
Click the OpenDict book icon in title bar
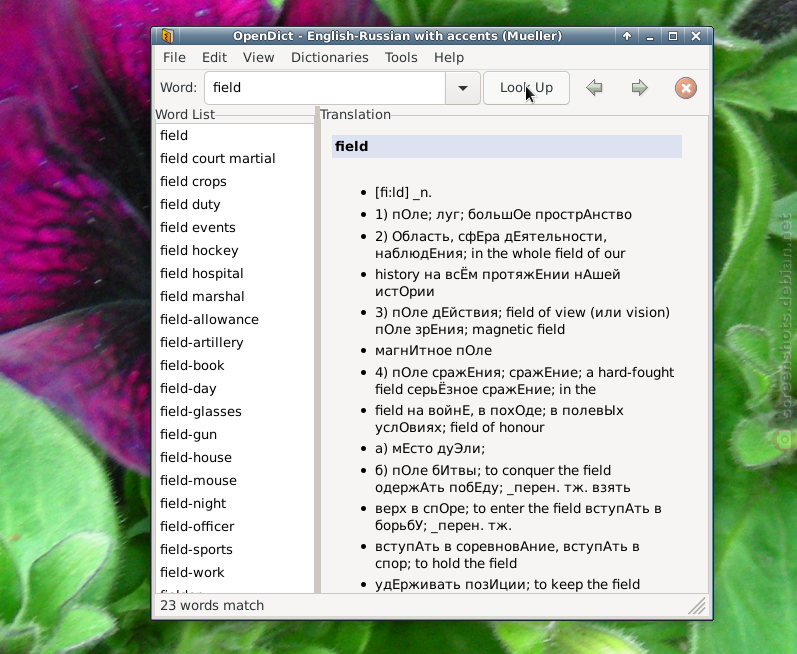167,36
